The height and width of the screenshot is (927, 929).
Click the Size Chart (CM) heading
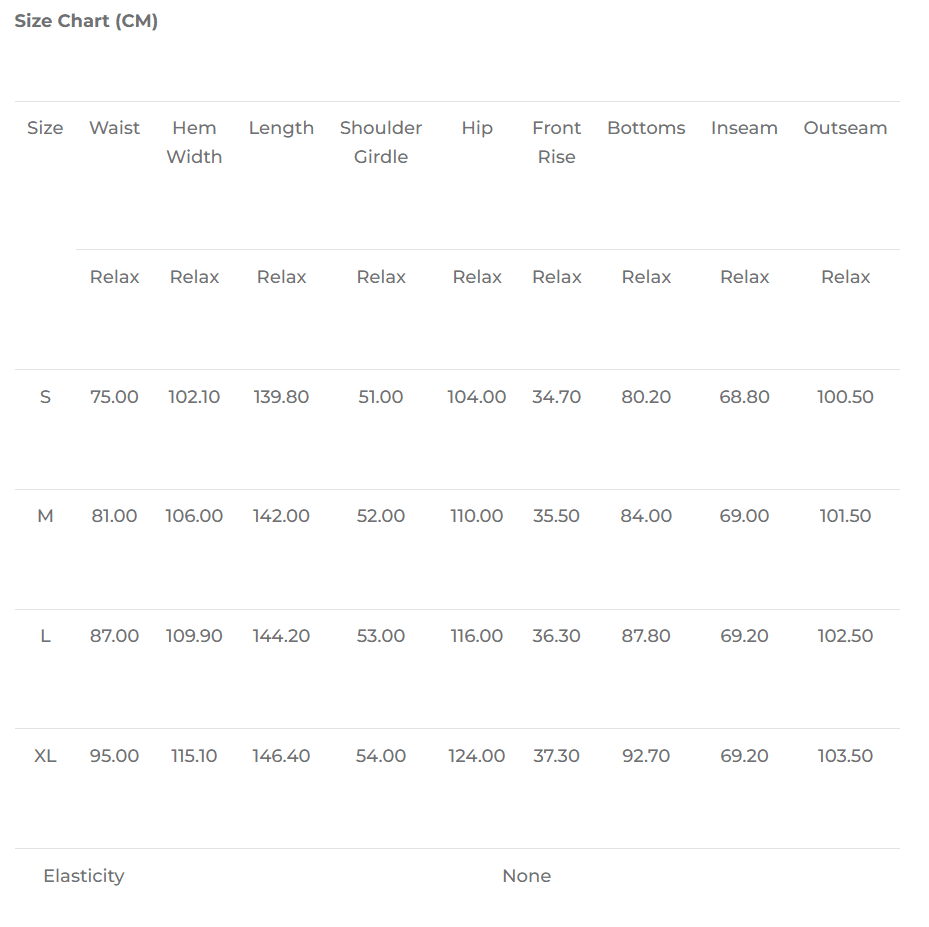pos(86,21)
